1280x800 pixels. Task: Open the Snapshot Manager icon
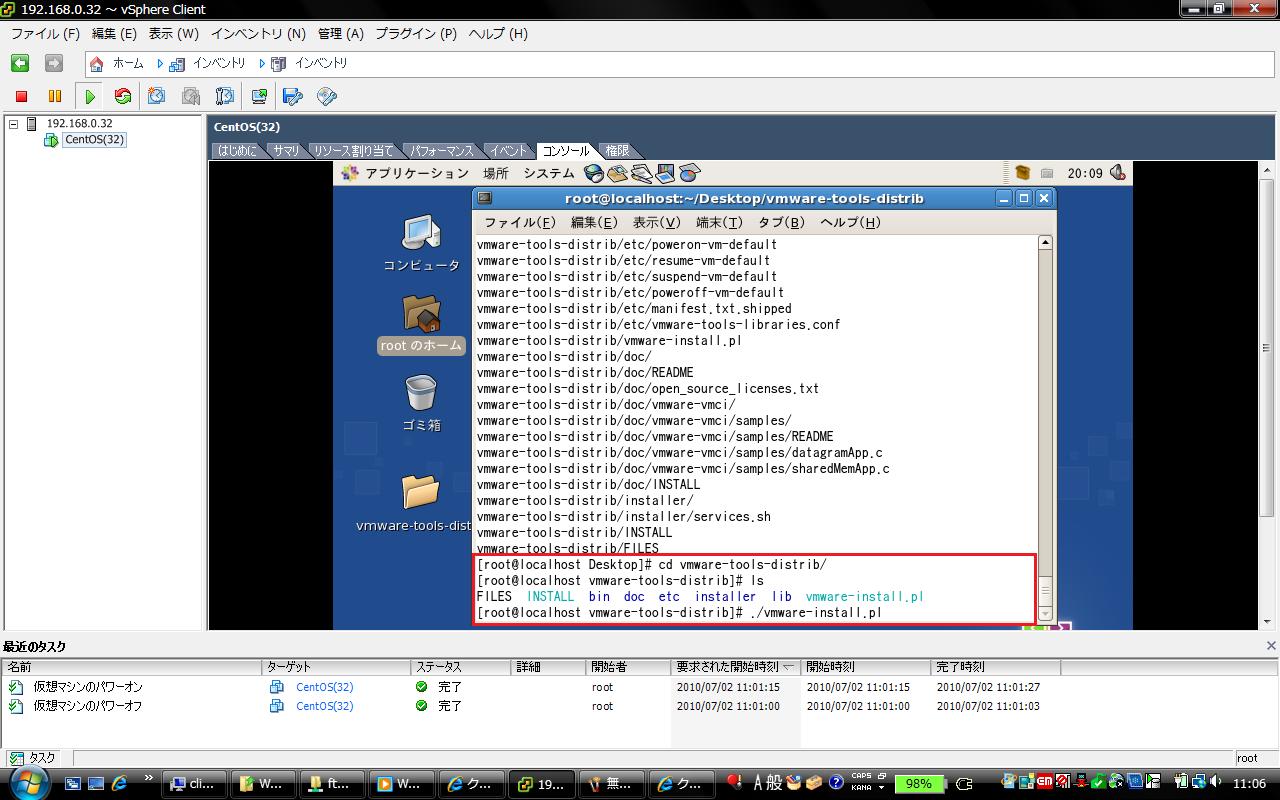[x=225, y=96]
